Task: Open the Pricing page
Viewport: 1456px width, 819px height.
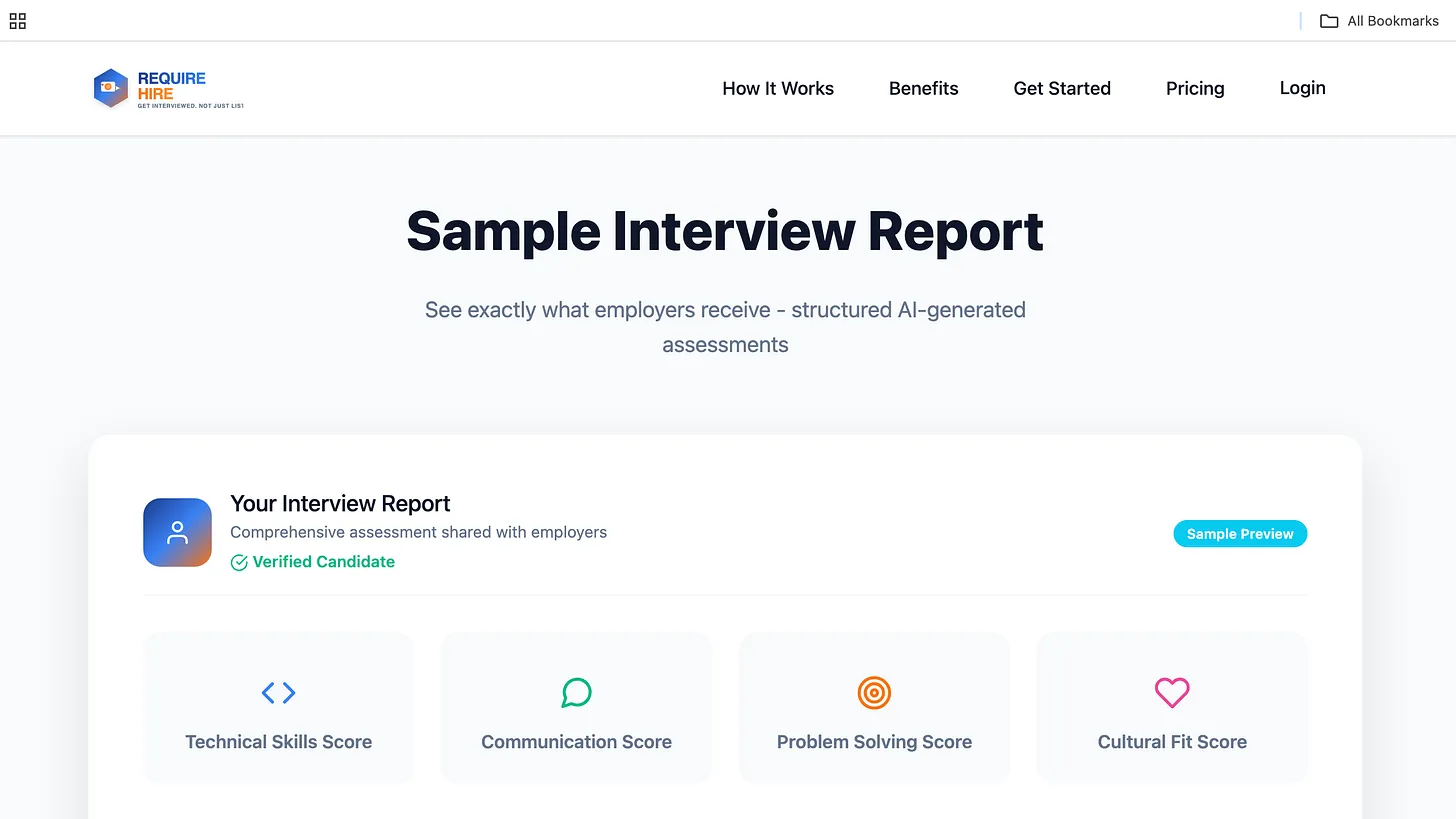Action: click(1195, 88)
